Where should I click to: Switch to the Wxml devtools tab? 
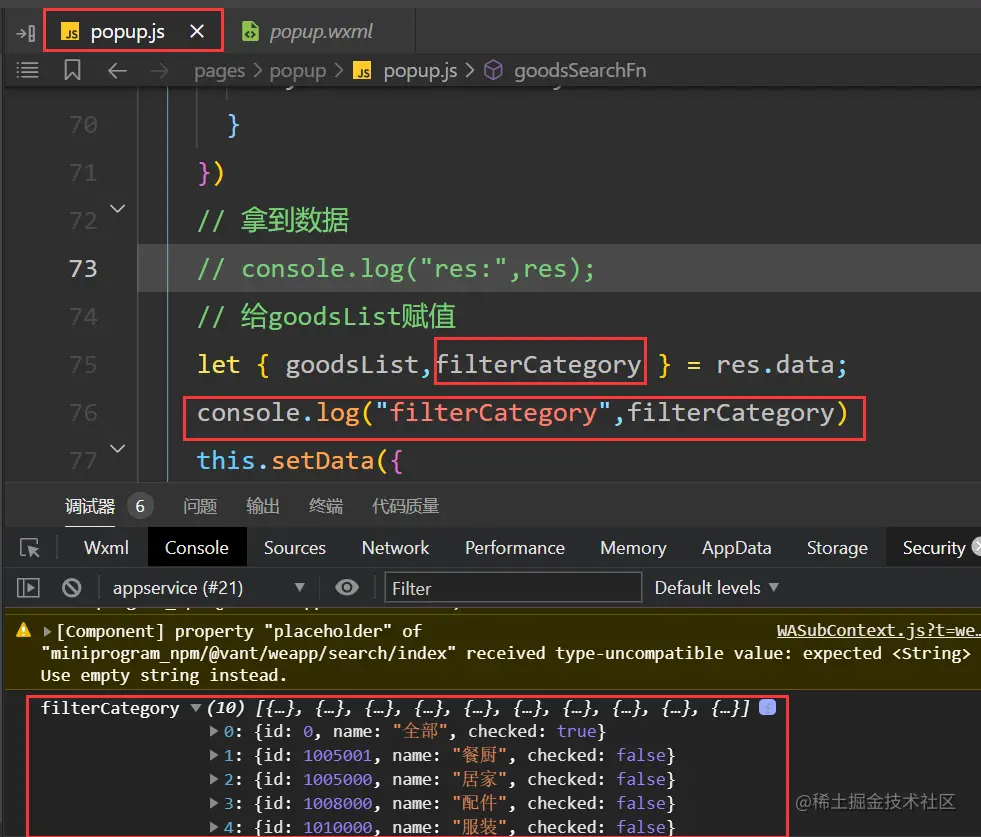106,548
